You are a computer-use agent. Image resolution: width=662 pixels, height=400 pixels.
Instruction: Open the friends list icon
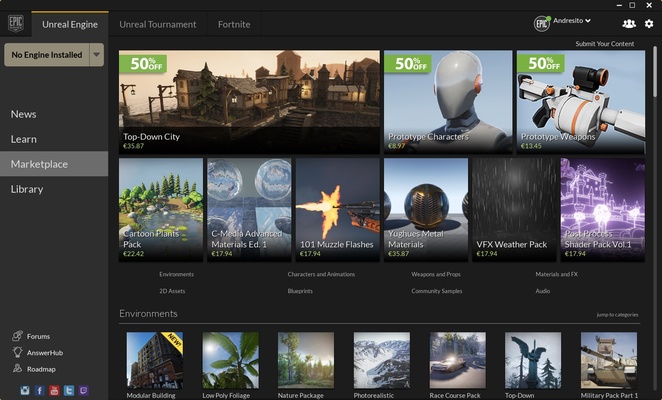629,24
